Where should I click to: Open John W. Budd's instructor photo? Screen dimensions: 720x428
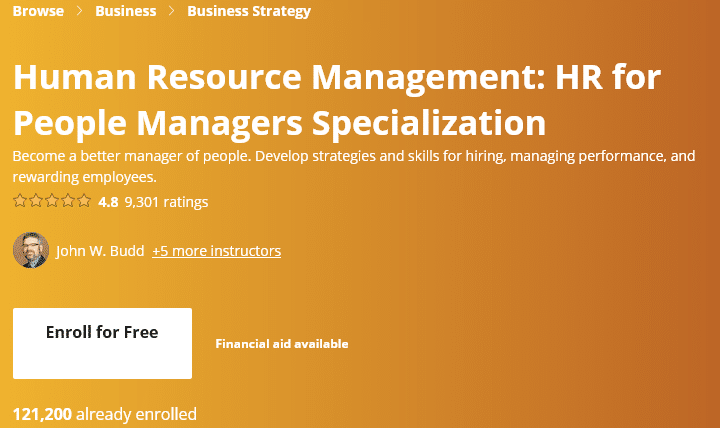tap(31, 250)
